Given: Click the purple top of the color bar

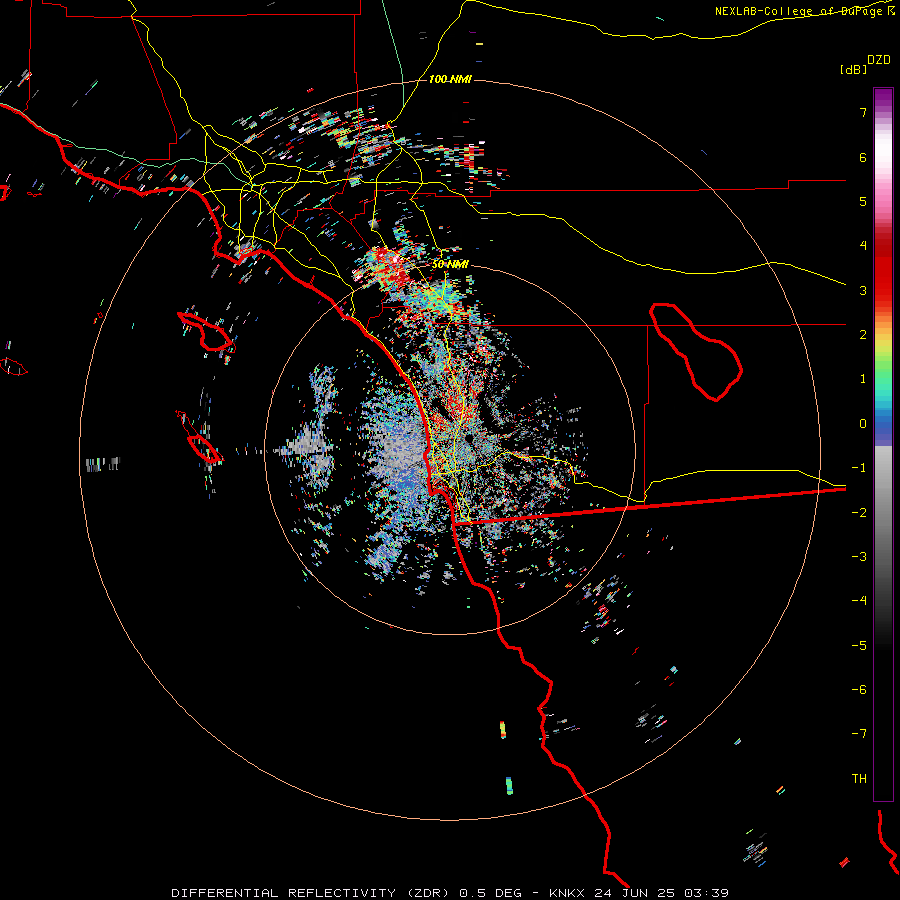Looking at the screenshot, I should pos(883,98).
